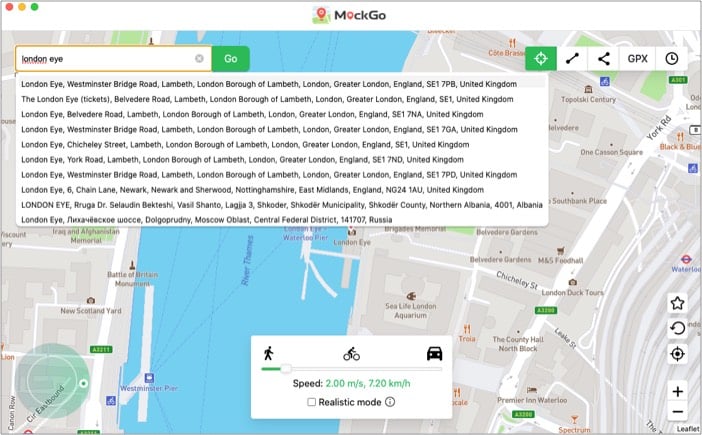Click the Leaflet attribution link

pos(688,429)
